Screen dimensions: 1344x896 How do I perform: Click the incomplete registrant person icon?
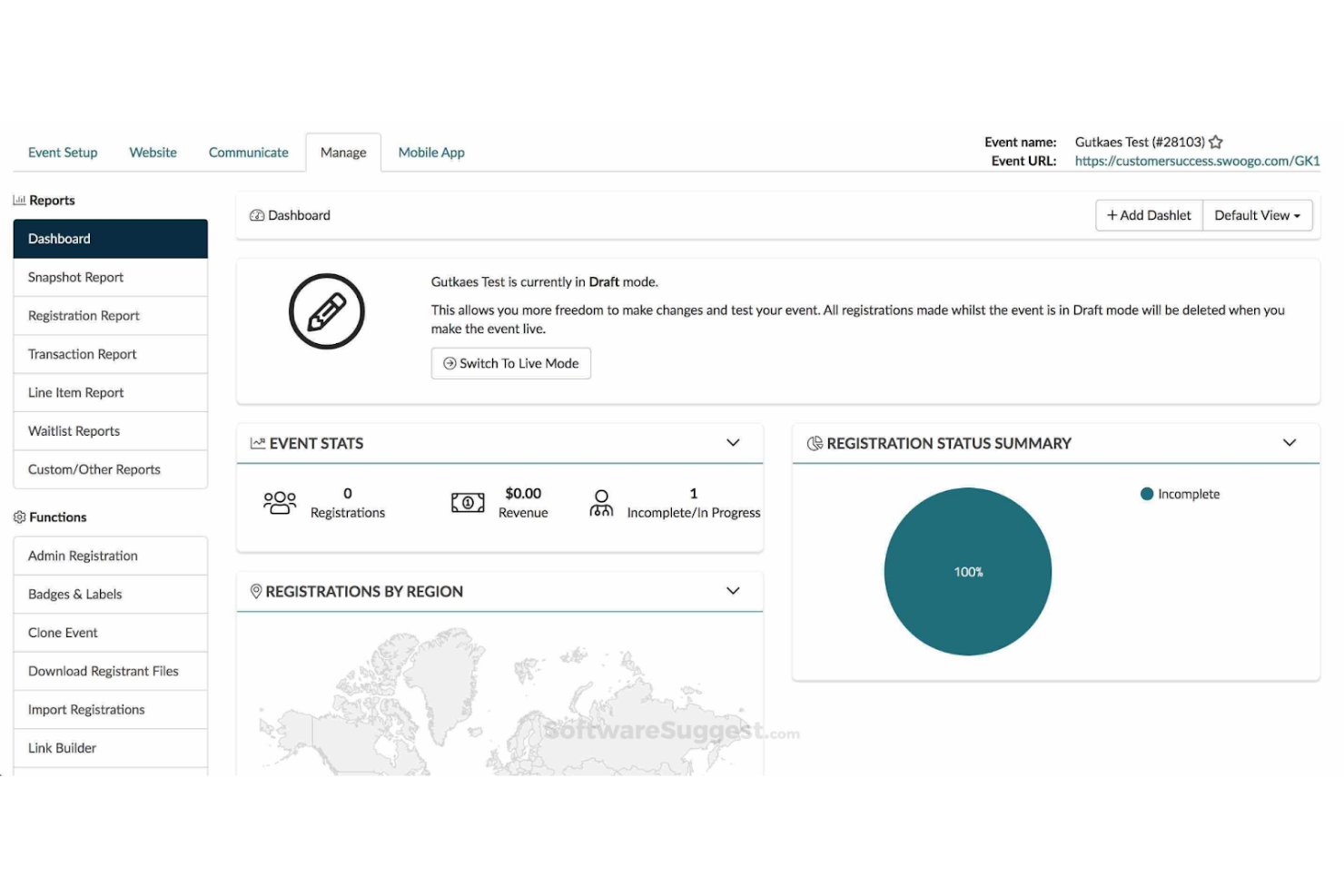pos(601,503)
